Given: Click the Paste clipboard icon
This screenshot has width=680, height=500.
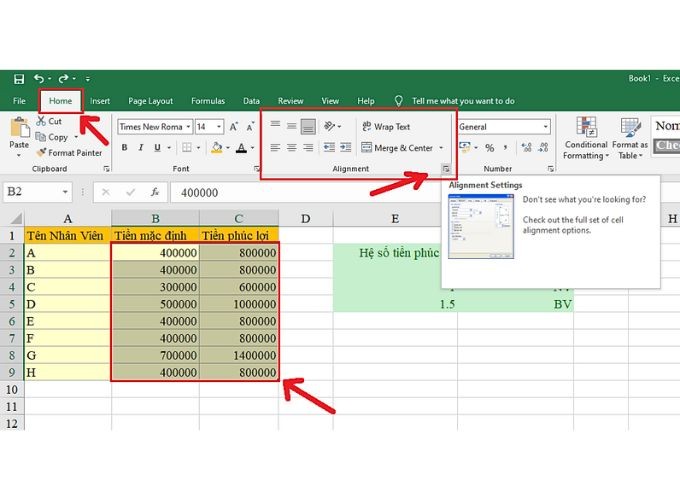Looking at the screenshot, I should click(19, 127).
